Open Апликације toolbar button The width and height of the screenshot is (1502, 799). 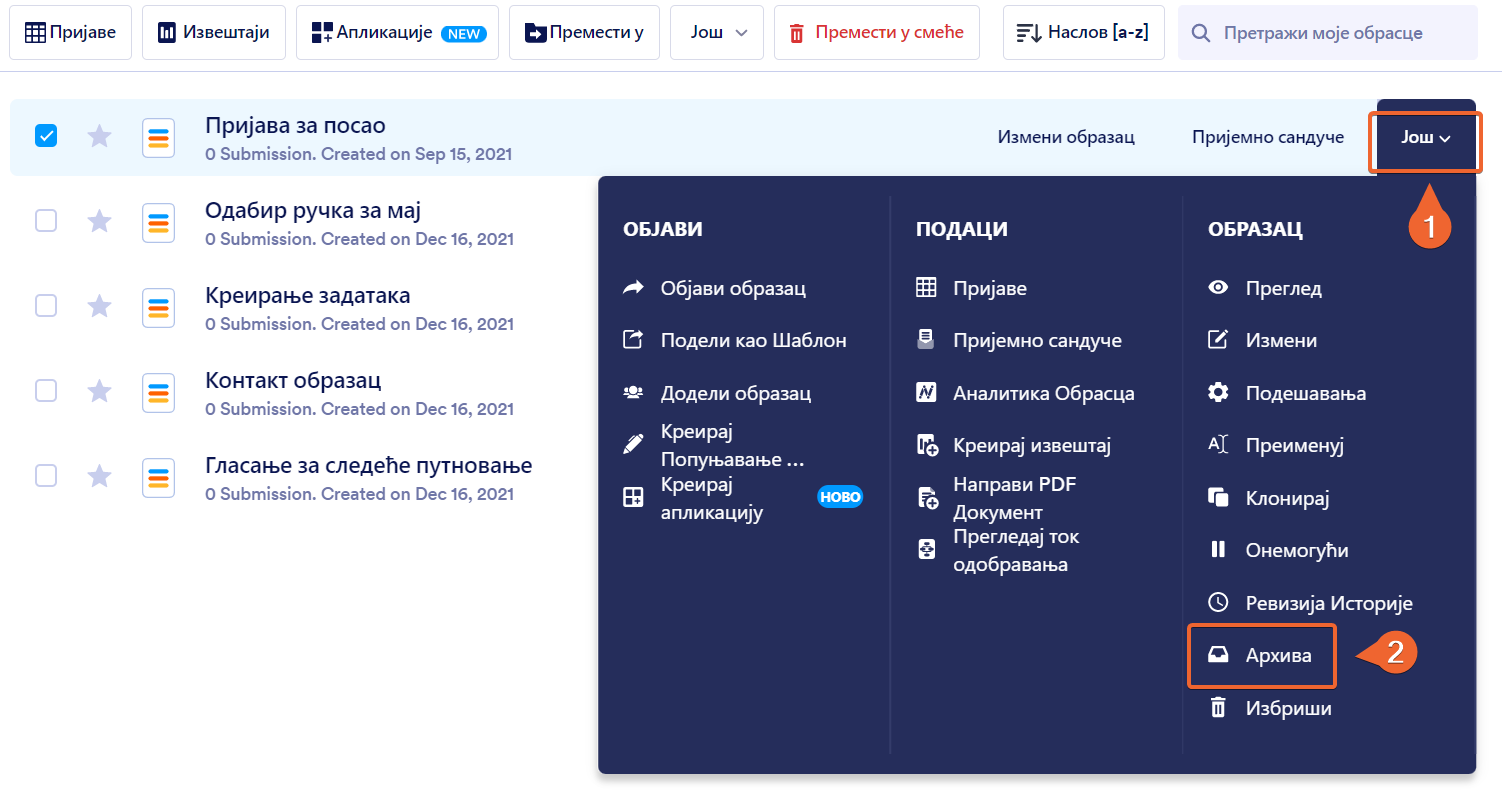(x=397, y=32)
